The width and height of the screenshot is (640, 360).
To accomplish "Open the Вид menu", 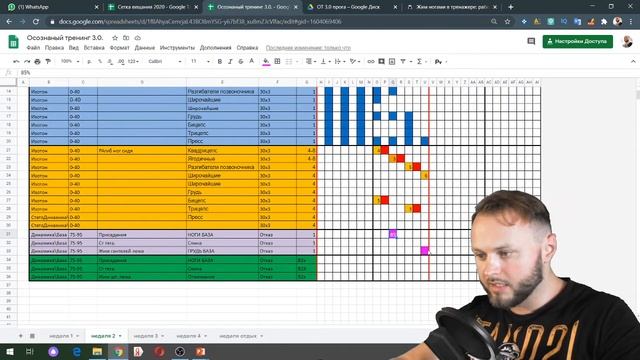I will click(73, 48).
